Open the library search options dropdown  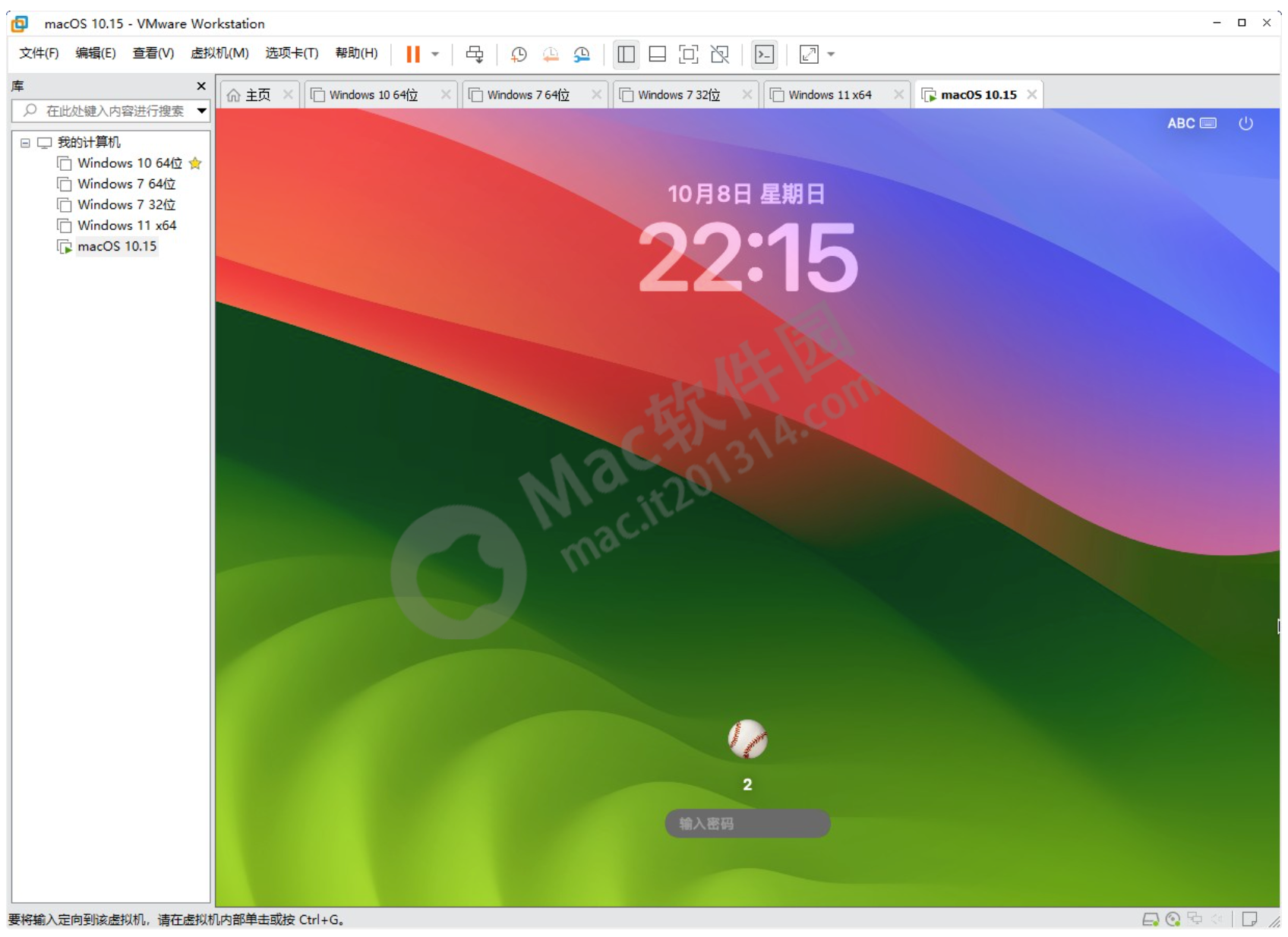point(201,111)
